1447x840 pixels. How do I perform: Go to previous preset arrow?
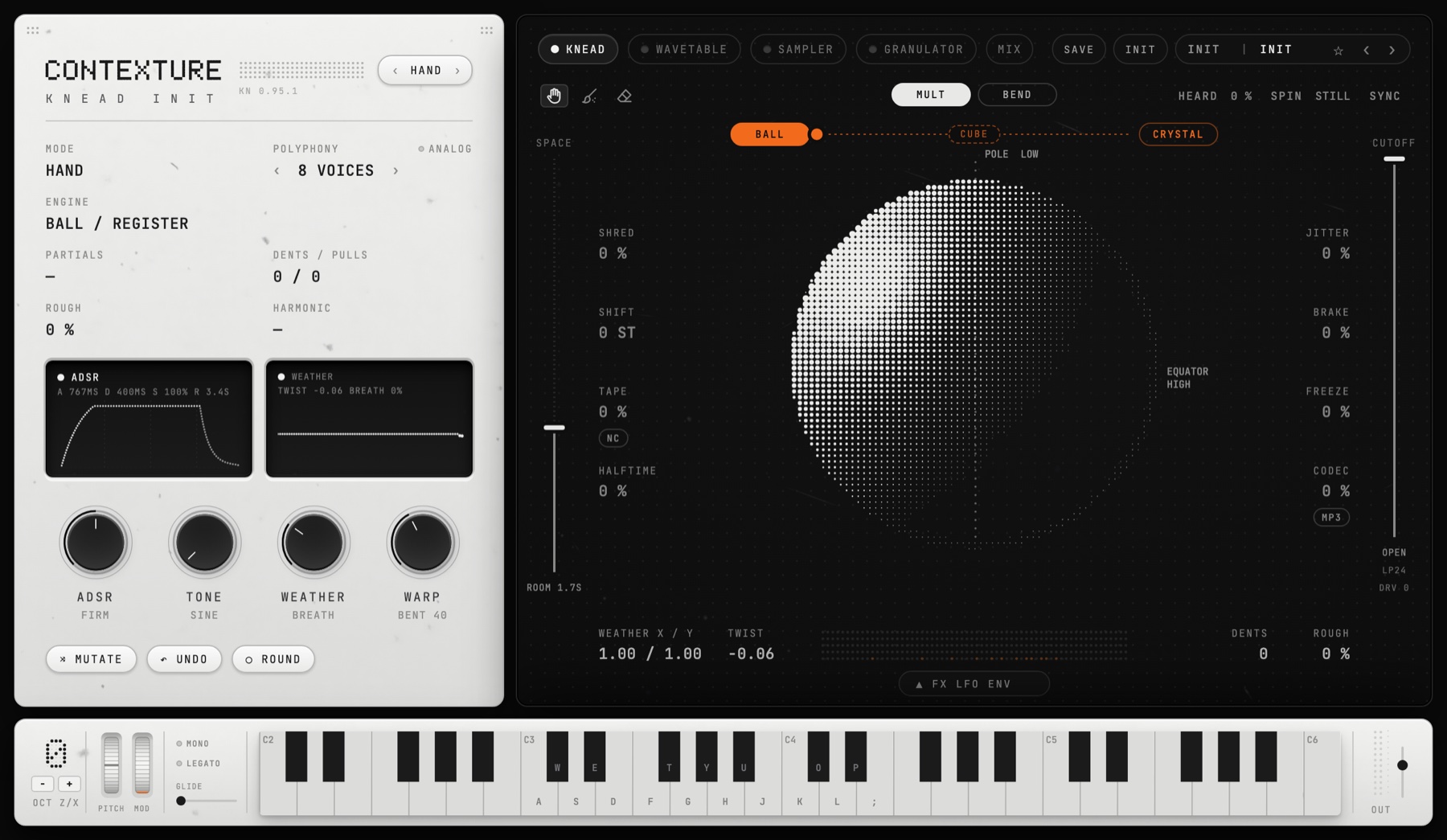1366,50
